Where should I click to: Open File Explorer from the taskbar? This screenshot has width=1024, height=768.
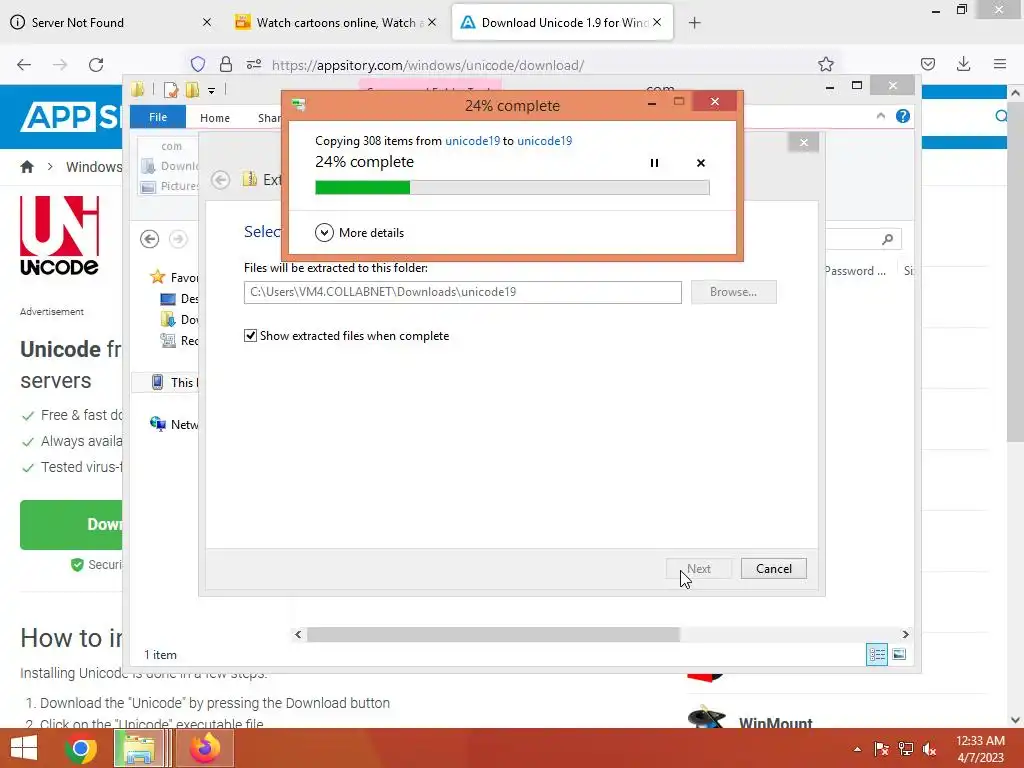click(139, 748)
